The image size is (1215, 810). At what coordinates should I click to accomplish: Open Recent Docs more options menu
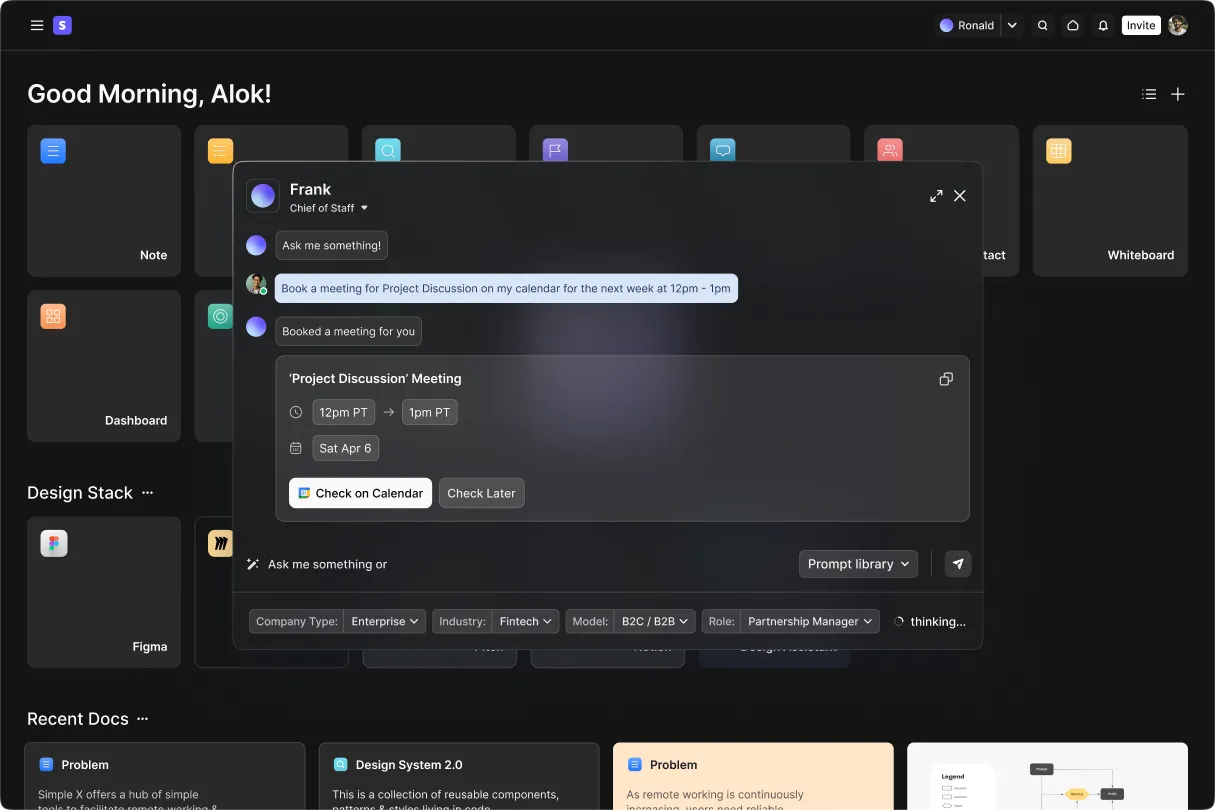pyautogui.click(x=143, y=719)
